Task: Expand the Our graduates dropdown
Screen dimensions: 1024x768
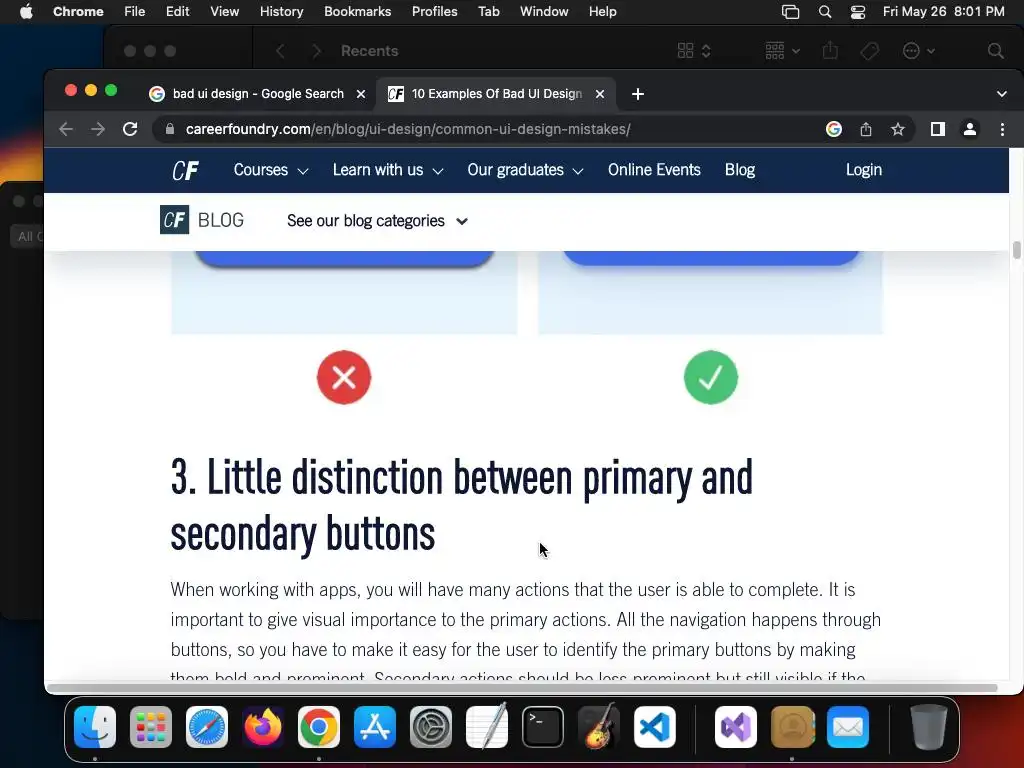Action: point(525,170)
